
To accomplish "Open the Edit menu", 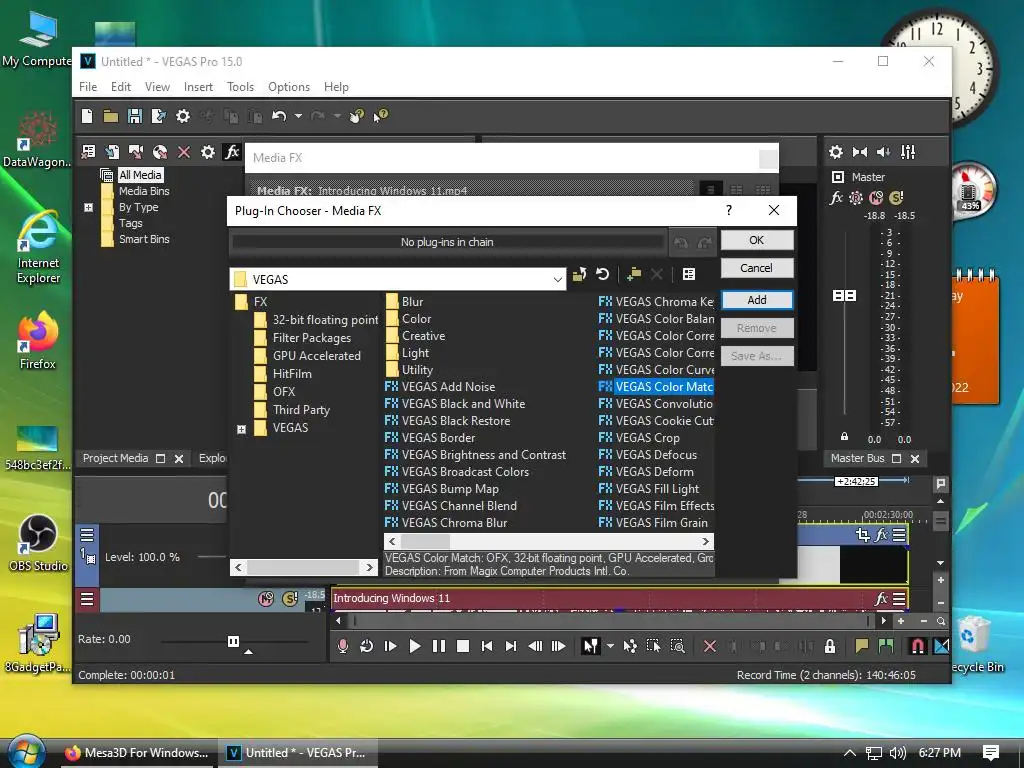I will point(121,87).
